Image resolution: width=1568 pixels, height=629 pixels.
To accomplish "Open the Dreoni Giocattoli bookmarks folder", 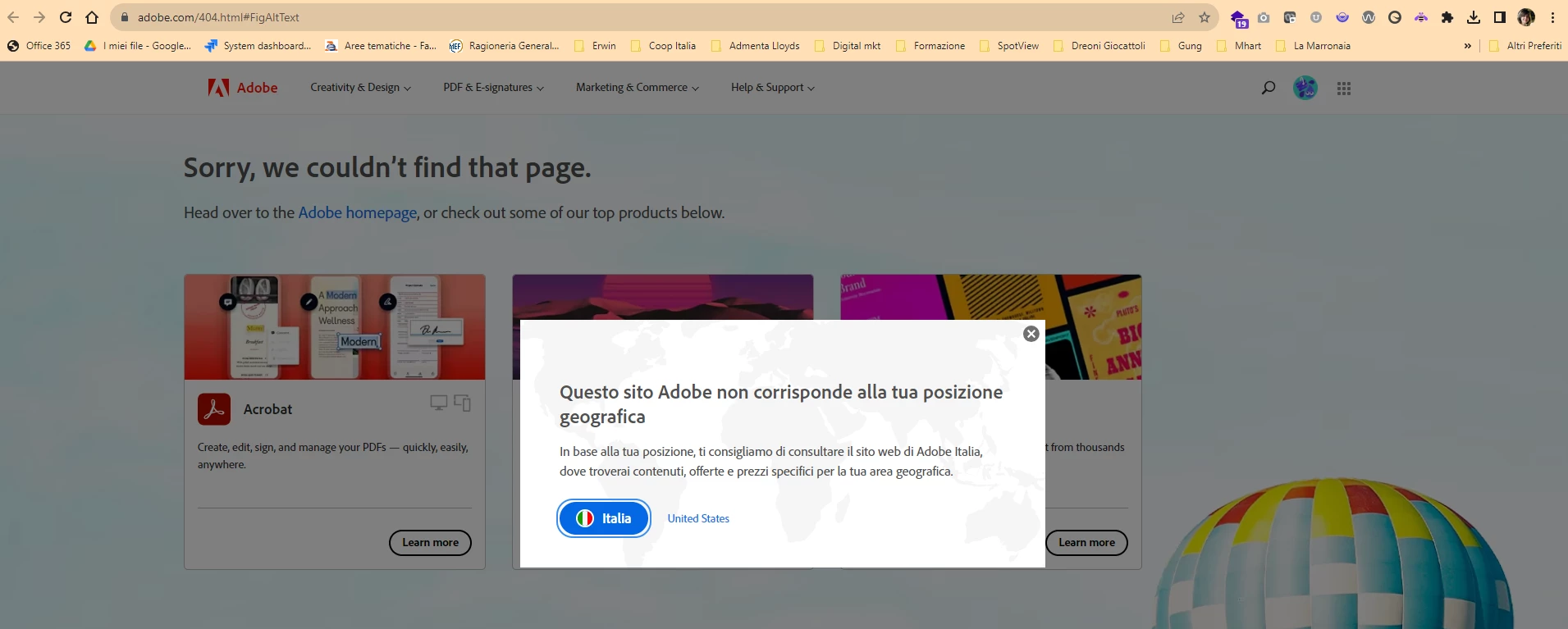I will [1099, 46].
